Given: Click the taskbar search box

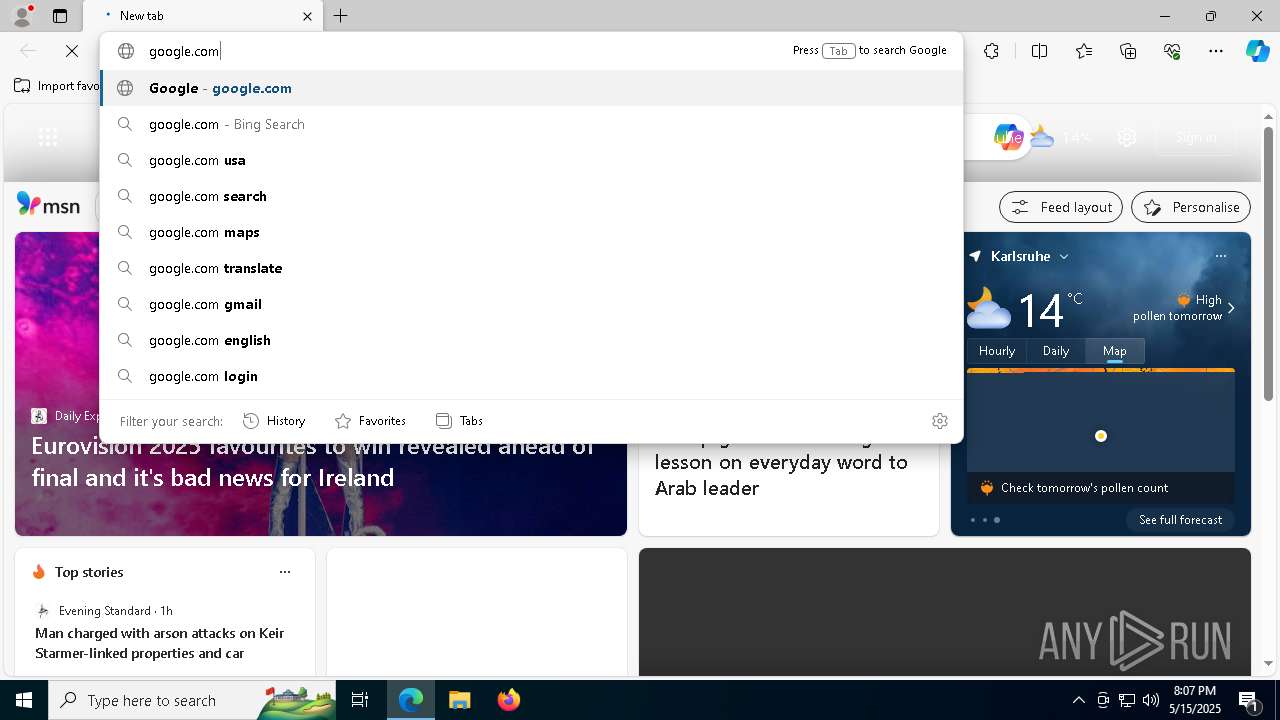Looking at the screenshot, I should [x=193, y=700].
